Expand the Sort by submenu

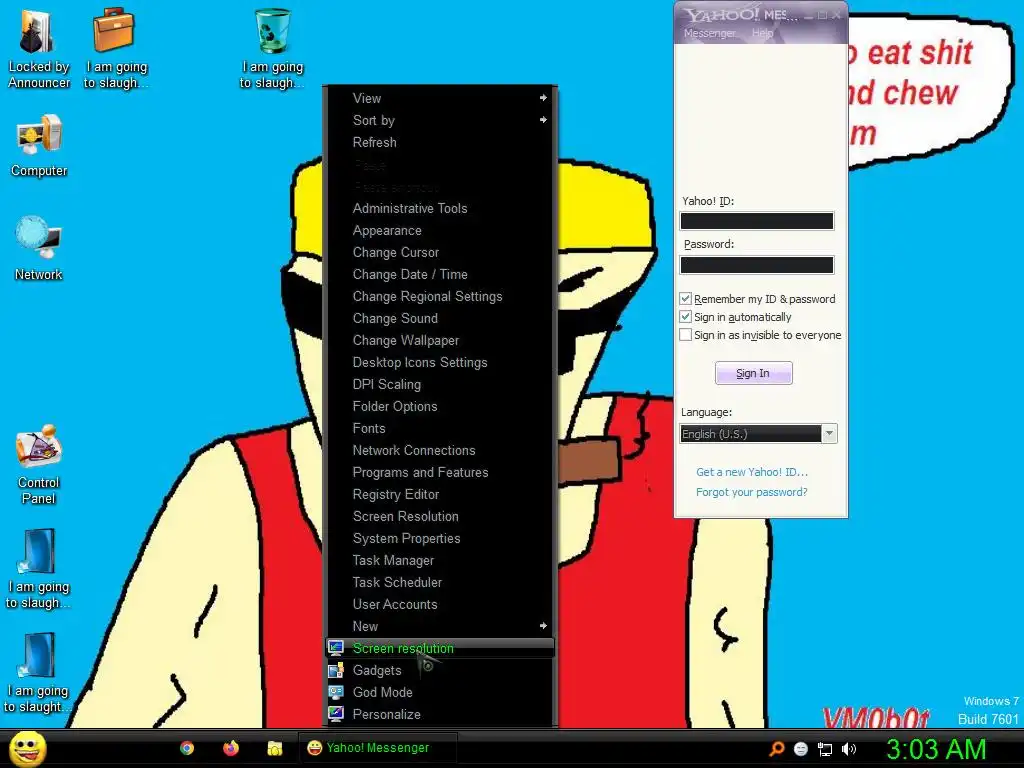coord(441,120)
